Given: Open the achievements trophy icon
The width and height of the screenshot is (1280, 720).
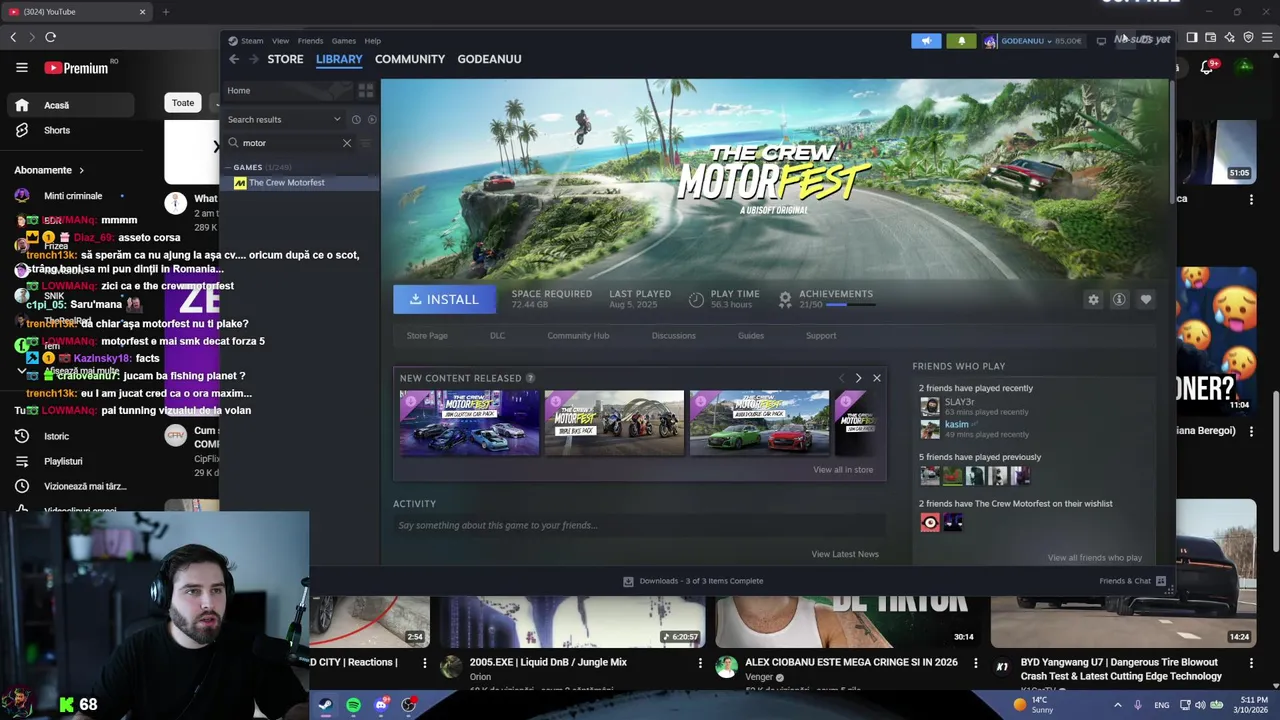Looking at the screenshot, I should pyautogui.click(x=785, y=299).
